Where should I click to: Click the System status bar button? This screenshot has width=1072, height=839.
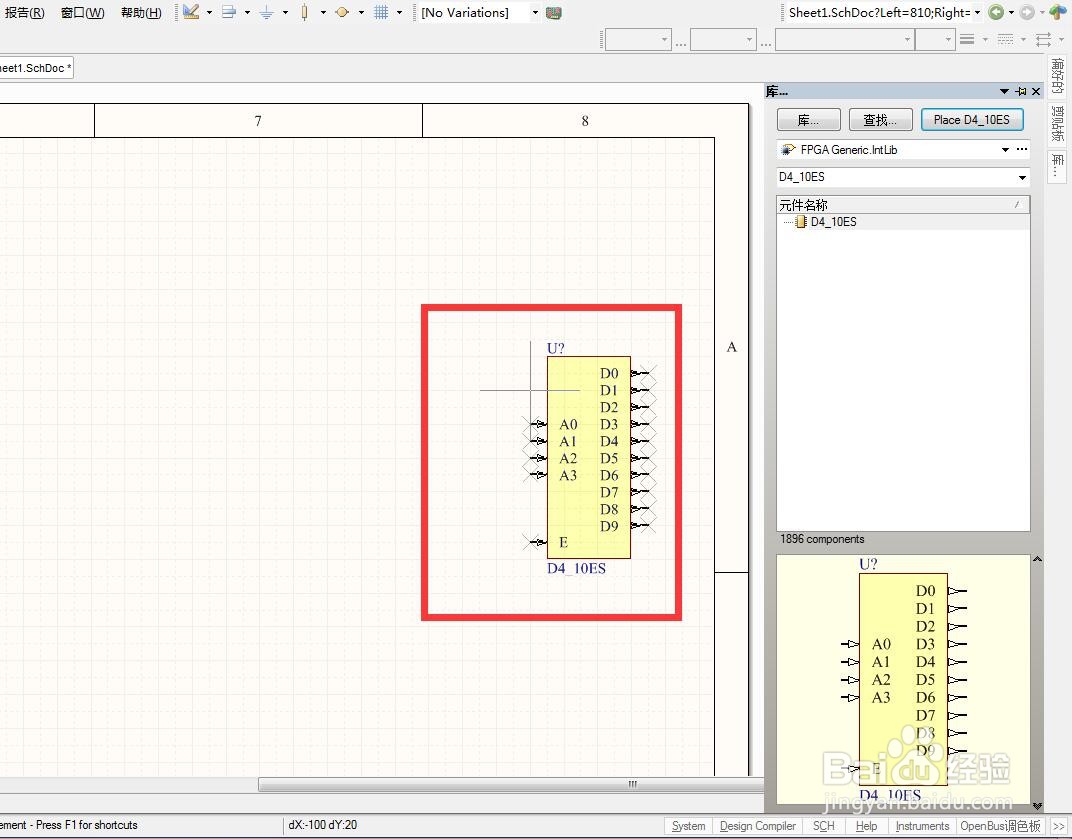(688, 825)
